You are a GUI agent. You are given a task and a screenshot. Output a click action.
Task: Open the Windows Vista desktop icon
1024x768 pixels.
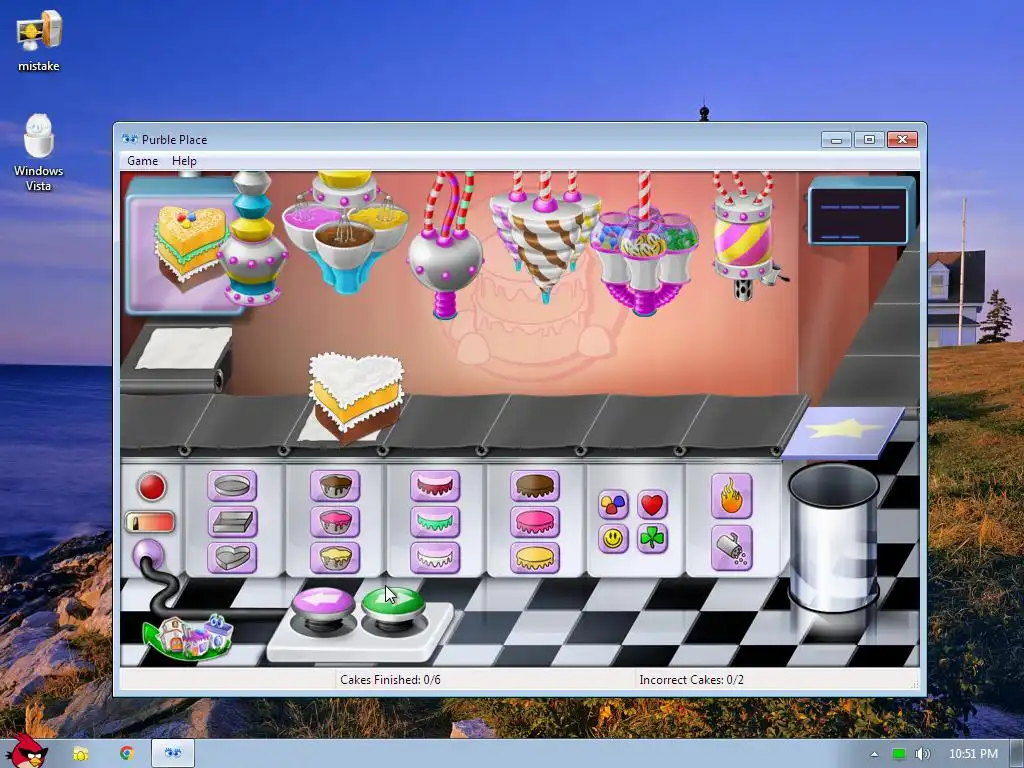pos(39,153)
